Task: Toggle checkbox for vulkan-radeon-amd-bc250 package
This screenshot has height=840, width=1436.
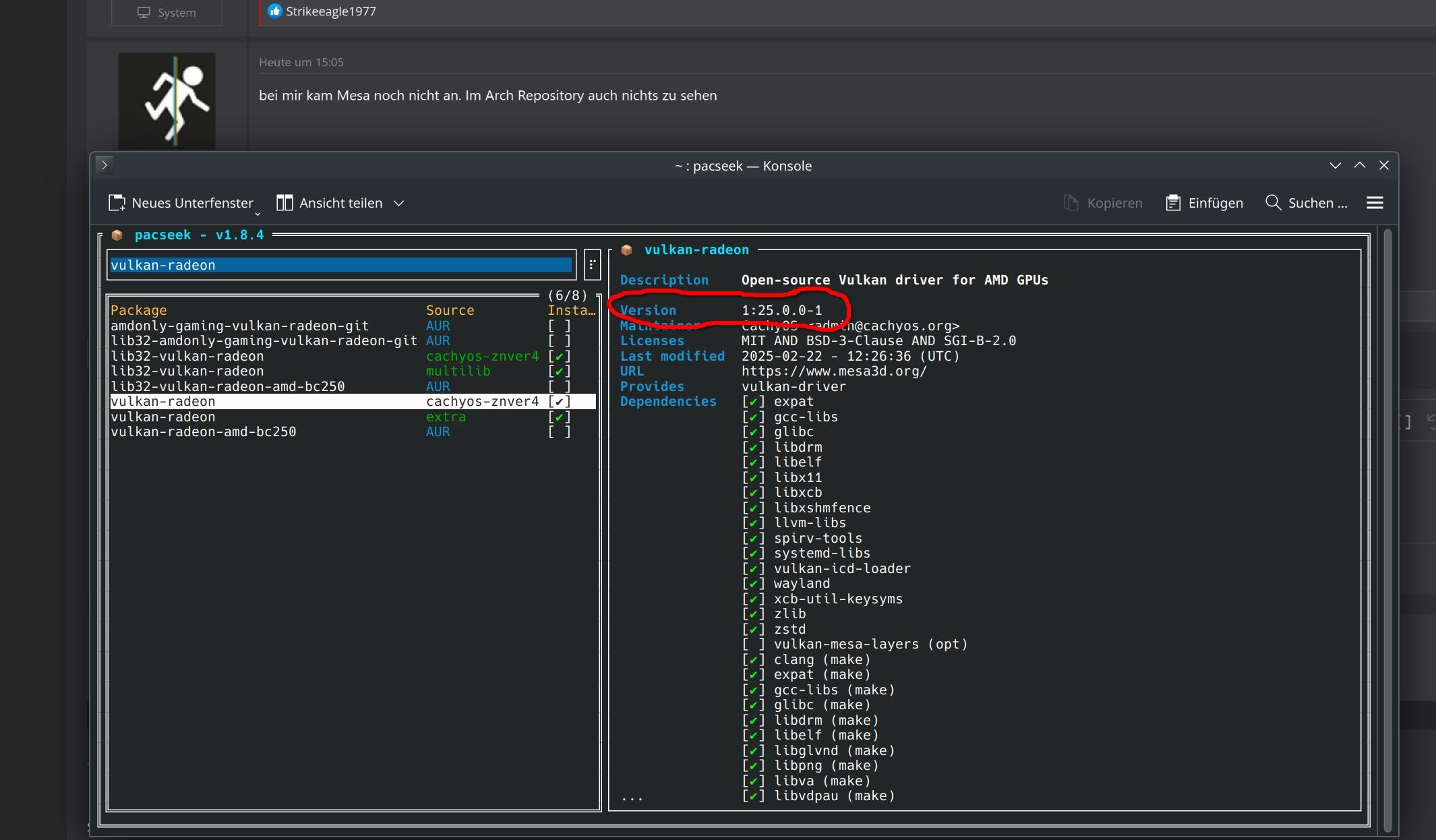Action: click(559, 432)
